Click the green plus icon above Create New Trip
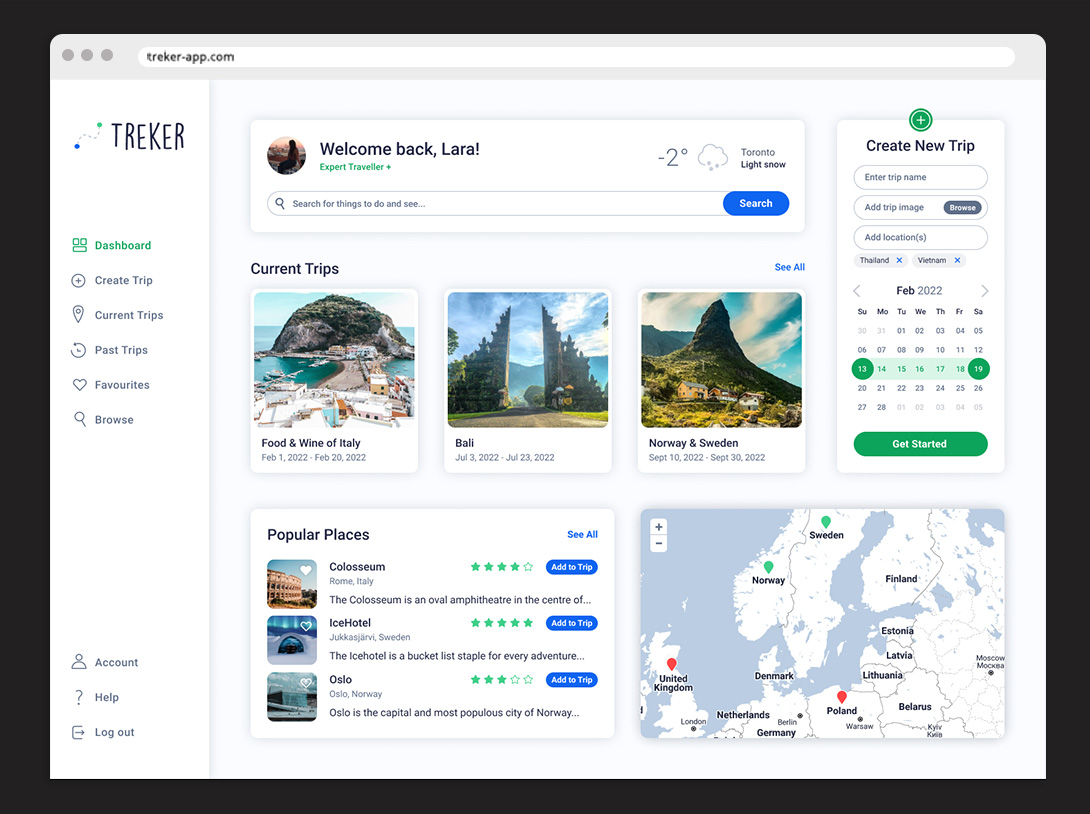The height and width of the screenshot is (814, 1090). pos(920,121)
